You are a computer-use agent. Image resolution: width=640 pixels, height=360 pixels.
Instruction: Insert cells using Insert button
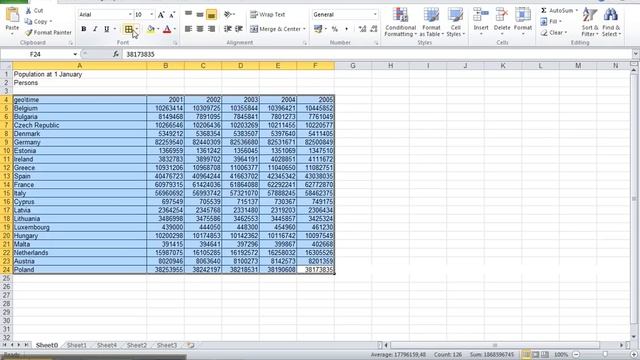pos(481,22)
